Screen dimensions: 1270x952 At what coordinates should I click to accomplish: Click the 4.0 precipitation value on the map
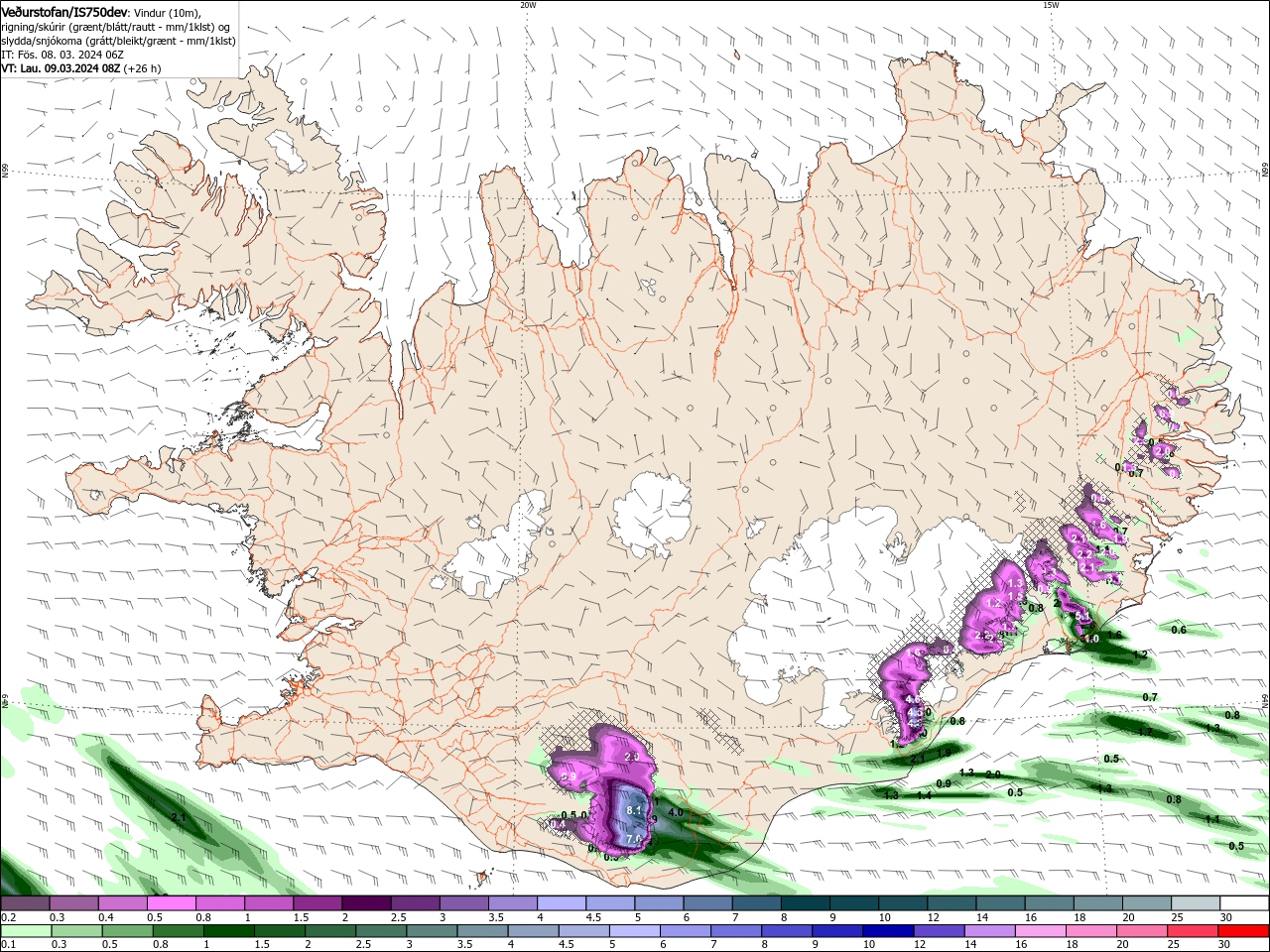676,812
